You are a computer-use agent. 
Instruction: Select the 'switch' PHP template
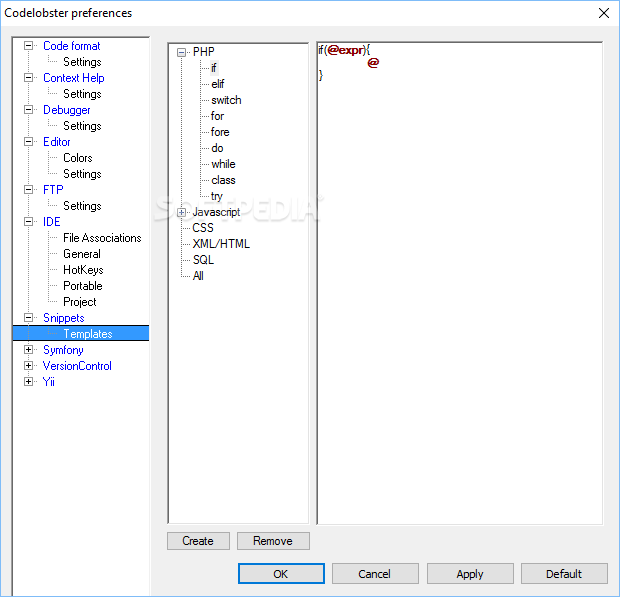(x=226, y=100)
